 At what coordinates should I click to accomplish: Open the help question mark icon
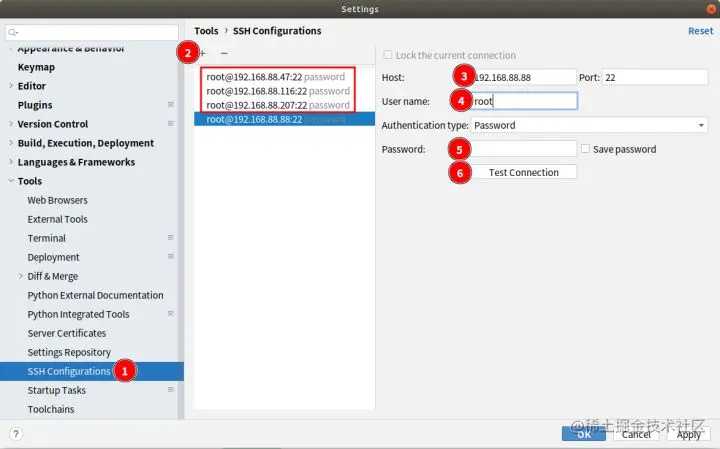tap(16, 434)
